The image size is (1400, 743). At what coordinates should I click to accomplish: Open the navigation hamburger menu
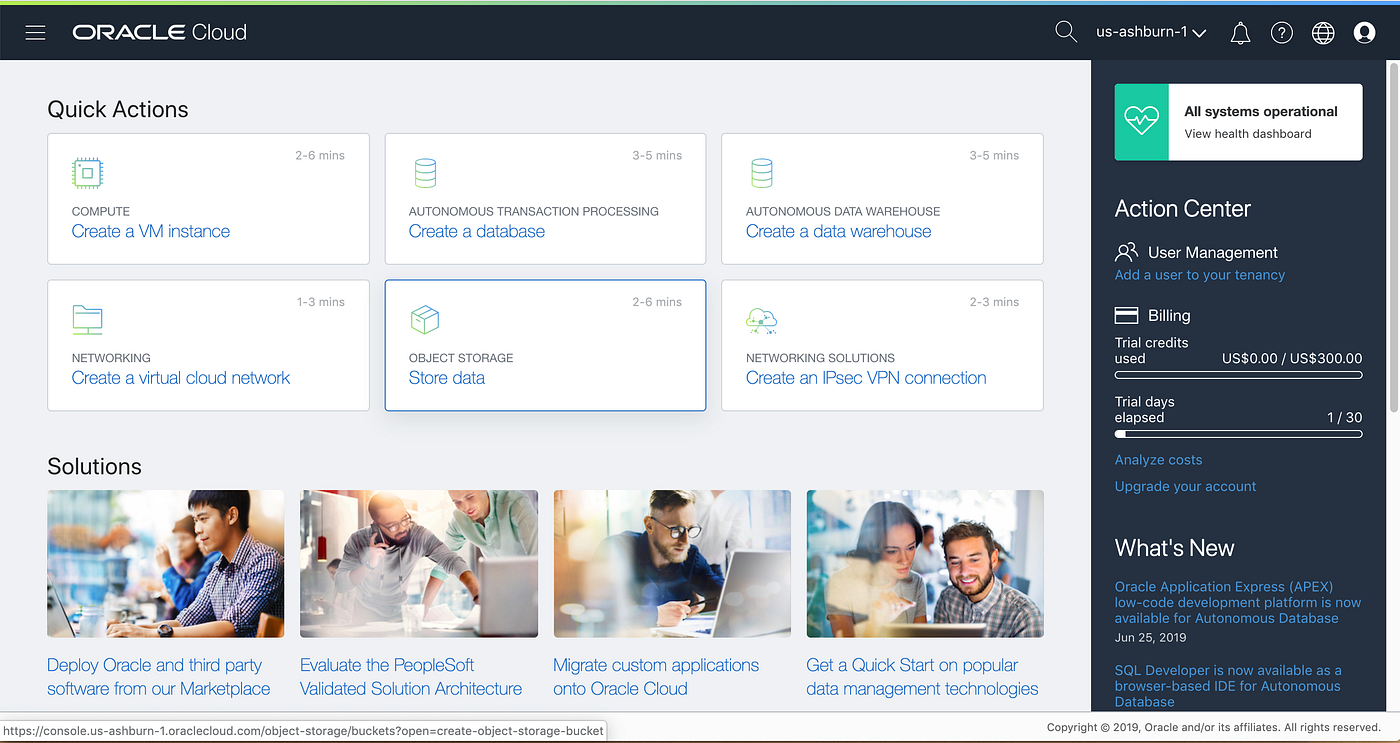click(x=35, y=31)
